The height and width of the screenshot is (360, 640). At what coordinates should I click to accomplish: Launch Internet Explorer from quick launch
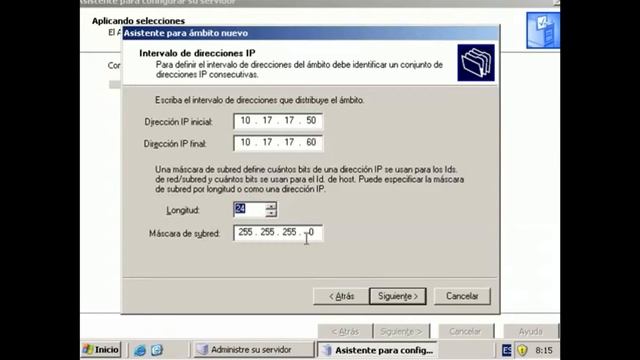click(140, 350)
